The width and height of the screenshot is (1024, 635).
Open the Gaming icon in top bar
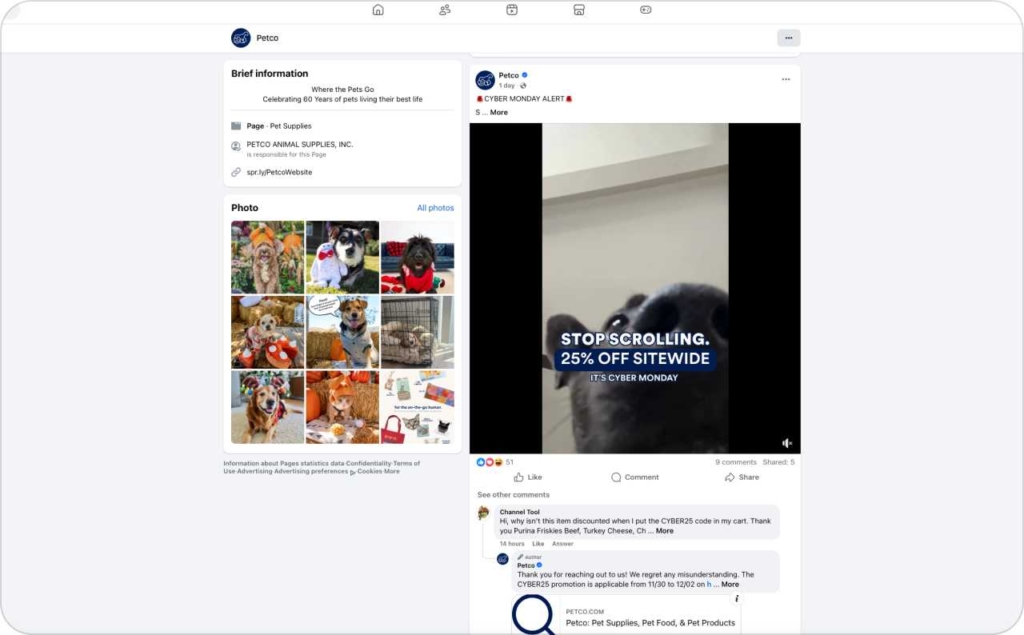point(645,9)
